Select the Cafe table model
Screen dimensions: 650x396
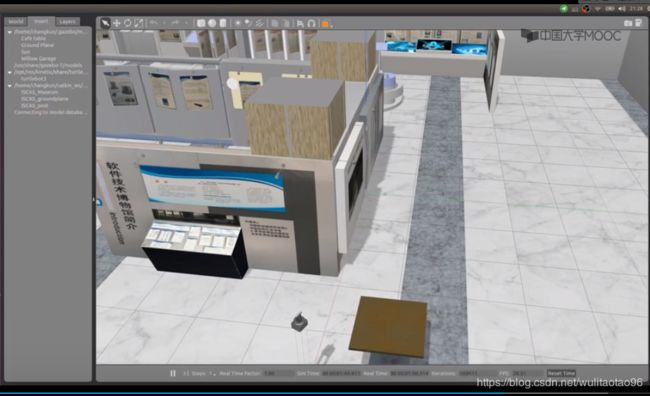click(33, 39)
